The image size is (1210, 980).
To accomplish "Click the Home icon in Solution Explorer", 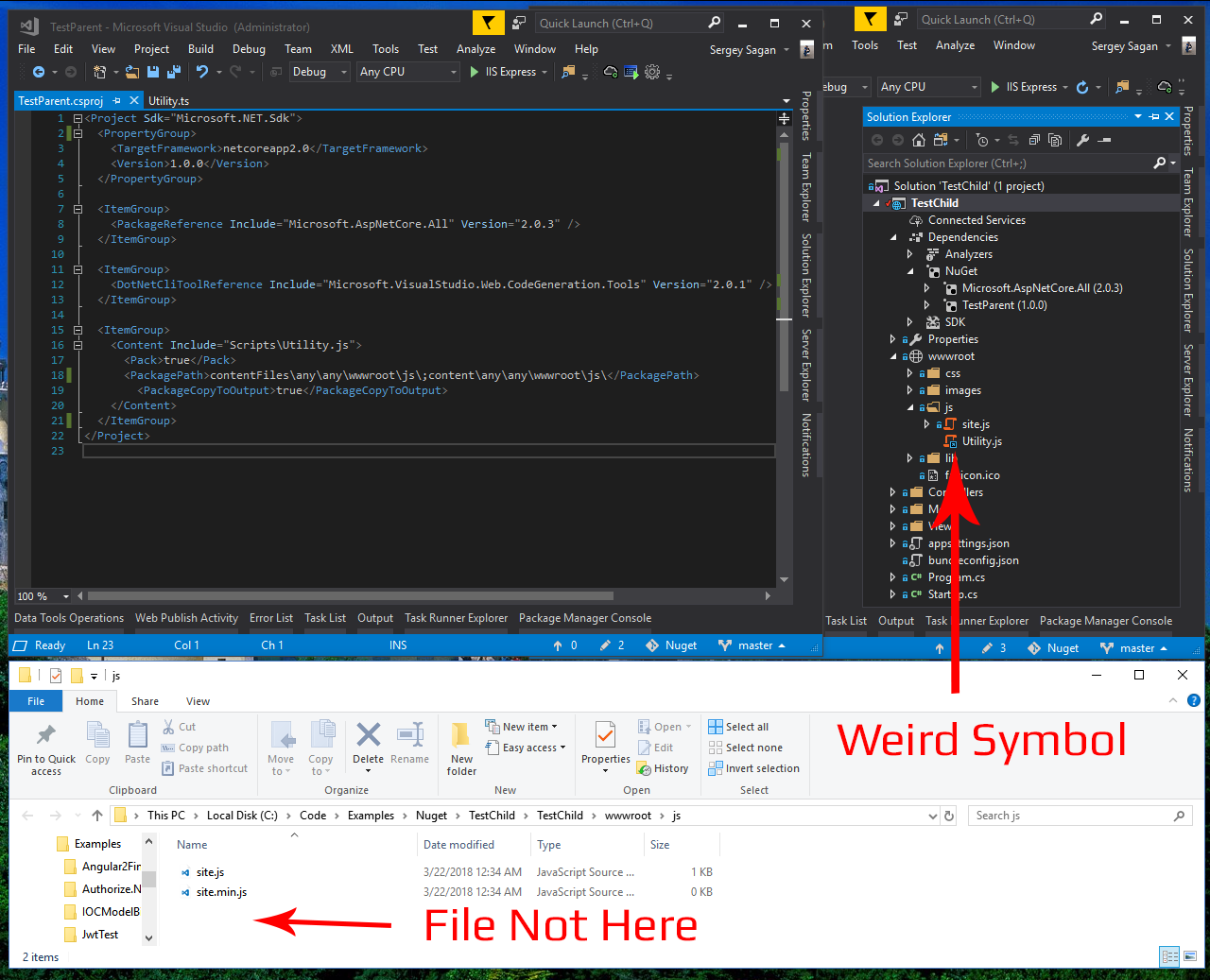I will (919, 139).
